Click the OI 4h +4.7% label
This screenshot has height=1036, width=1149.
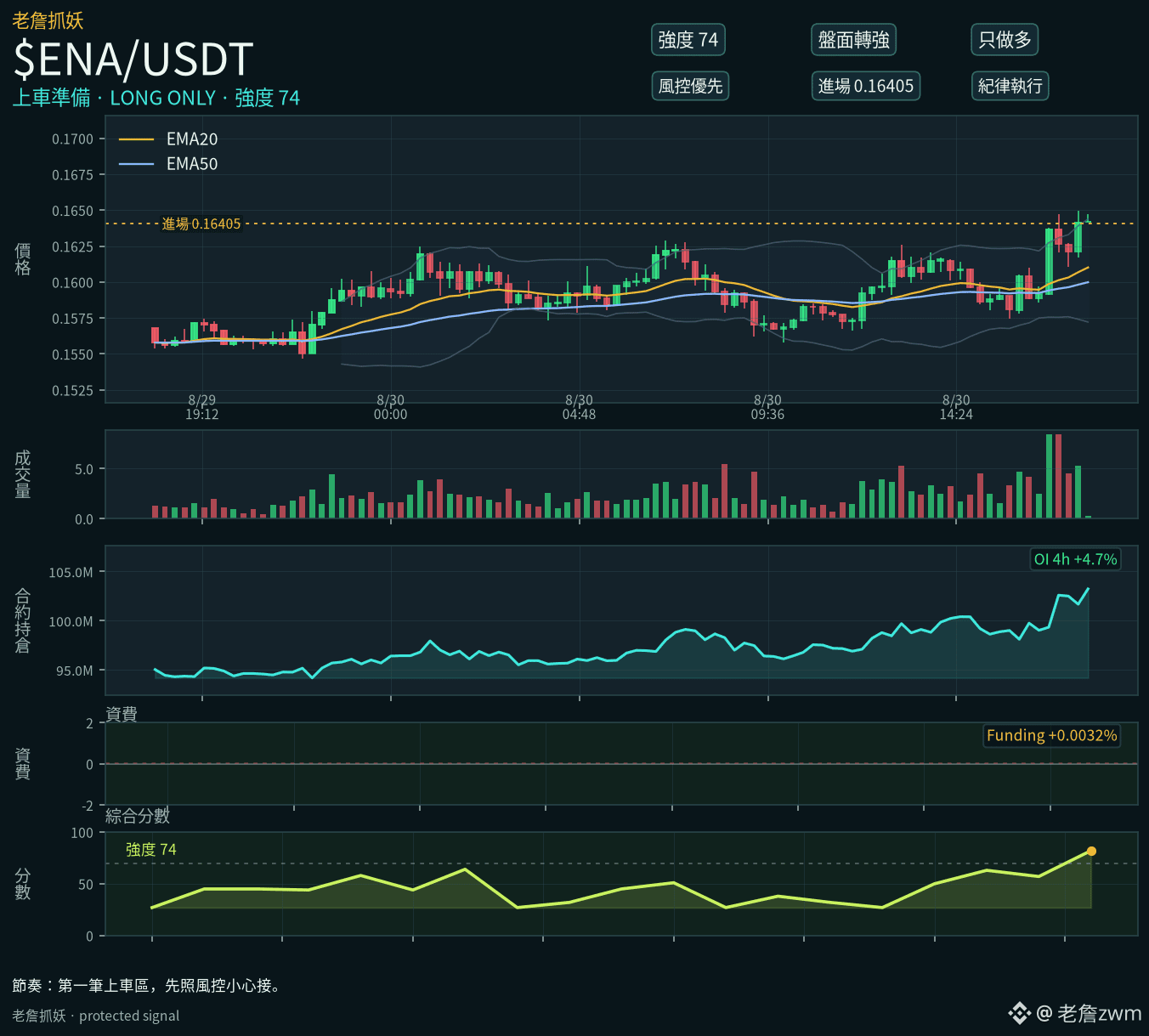point(1075,559)
